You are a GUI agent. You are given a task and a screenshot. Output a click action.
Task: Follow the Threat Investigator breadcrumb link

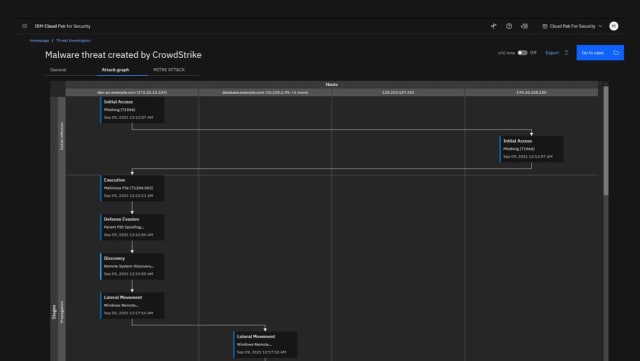pyautogui.click(x=73, y=40)
